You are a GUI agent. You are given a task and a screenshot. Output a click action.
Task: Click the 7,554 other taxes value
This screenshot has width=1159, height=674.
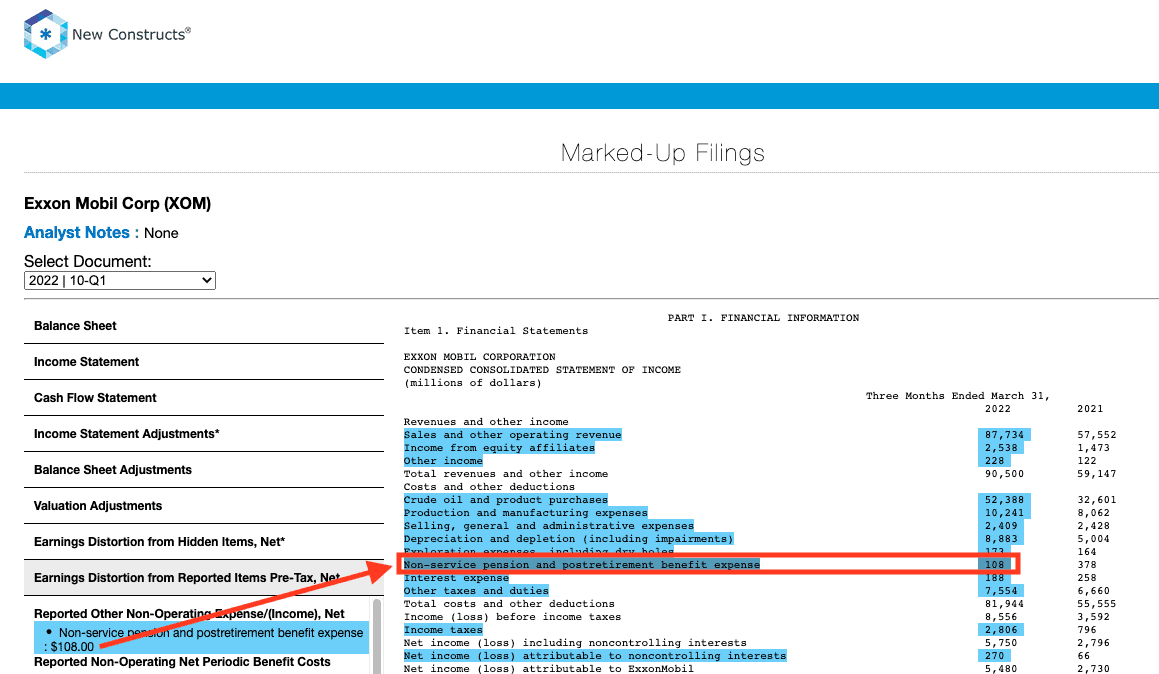[x=1001, y=590]
